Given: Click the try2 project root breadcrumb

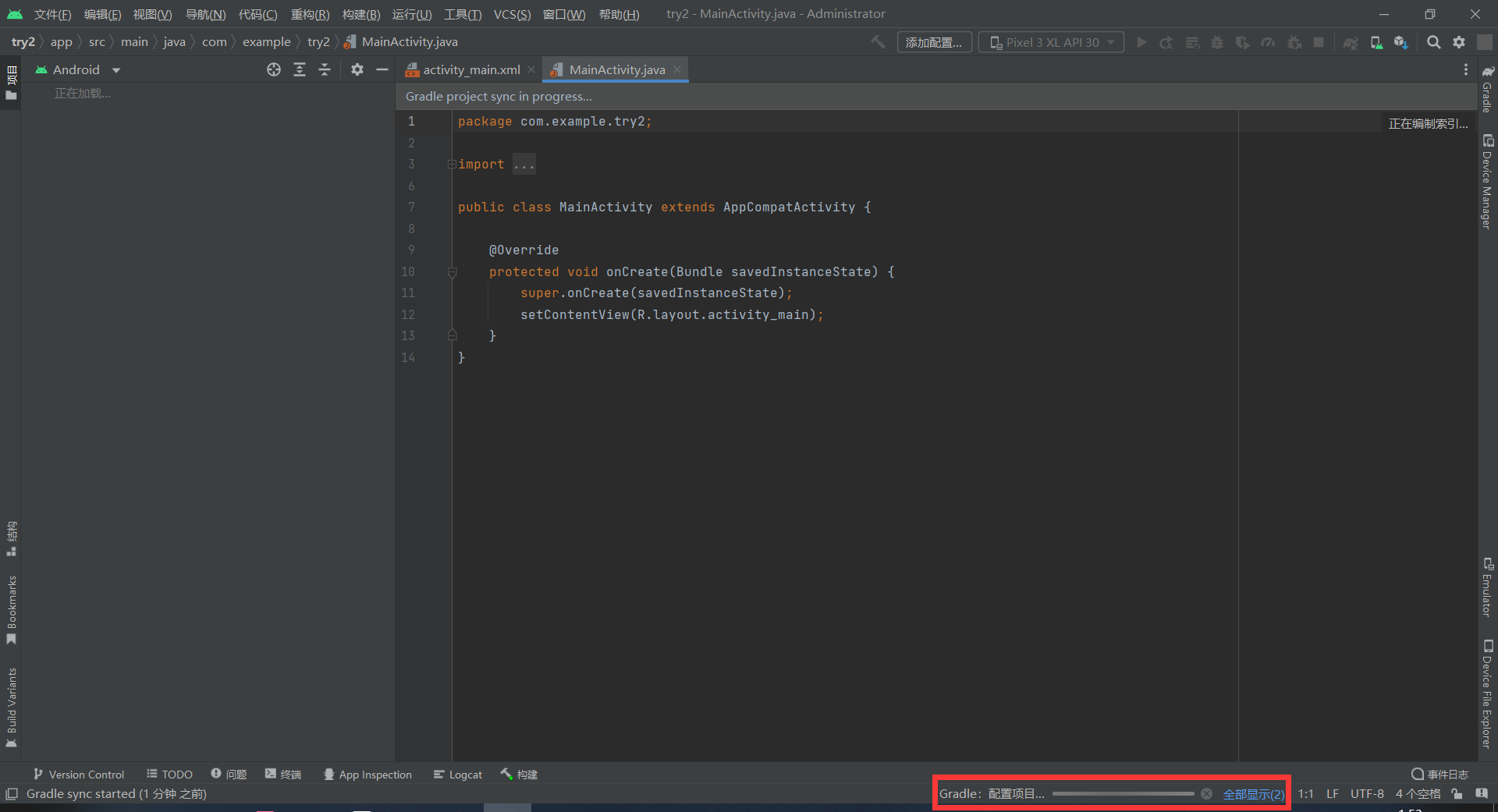Looking at the screenshot, I should (23, 42).
